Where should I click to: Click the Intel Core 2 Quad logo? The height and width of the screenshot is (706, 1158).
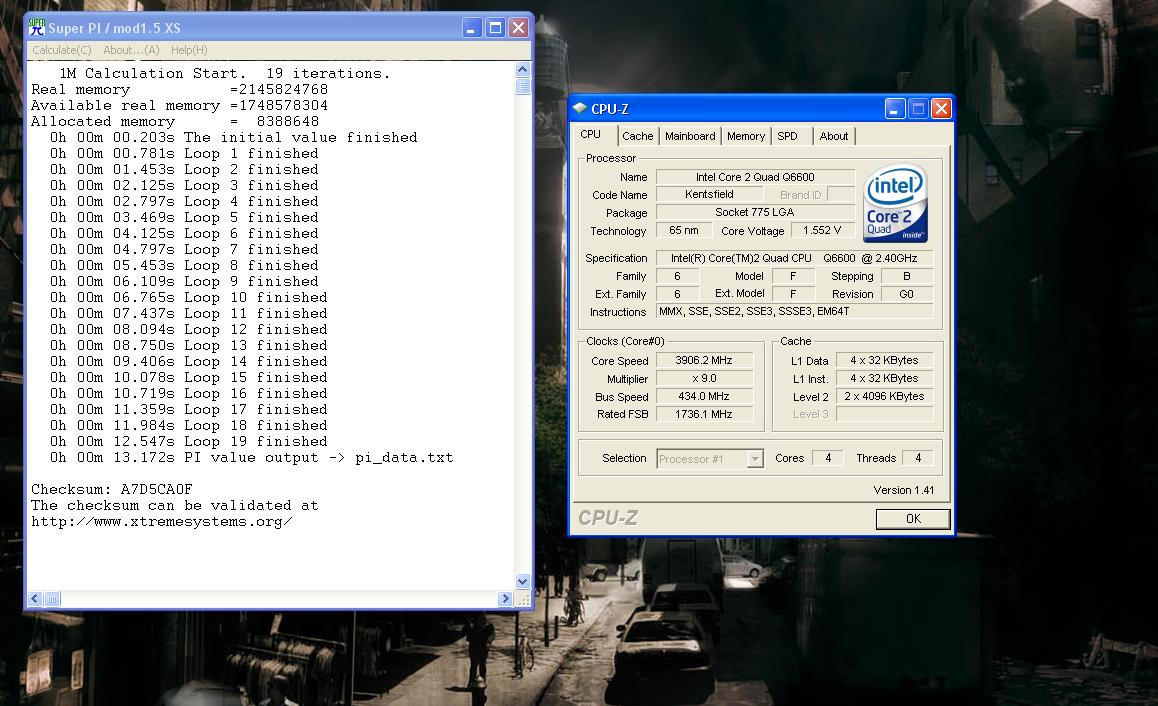click(x=895, y=203)
